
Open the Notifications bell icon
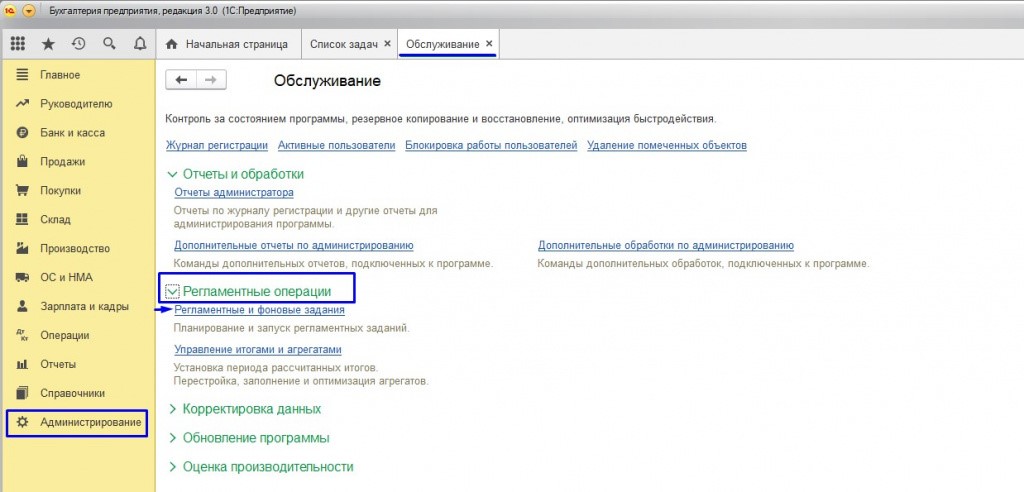point(139,44)
